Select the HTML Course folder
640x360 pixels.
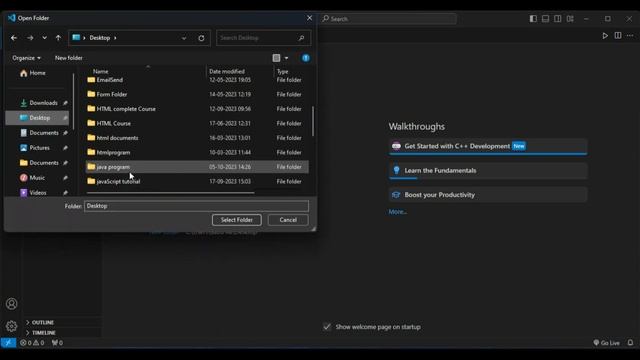point(197,123)
